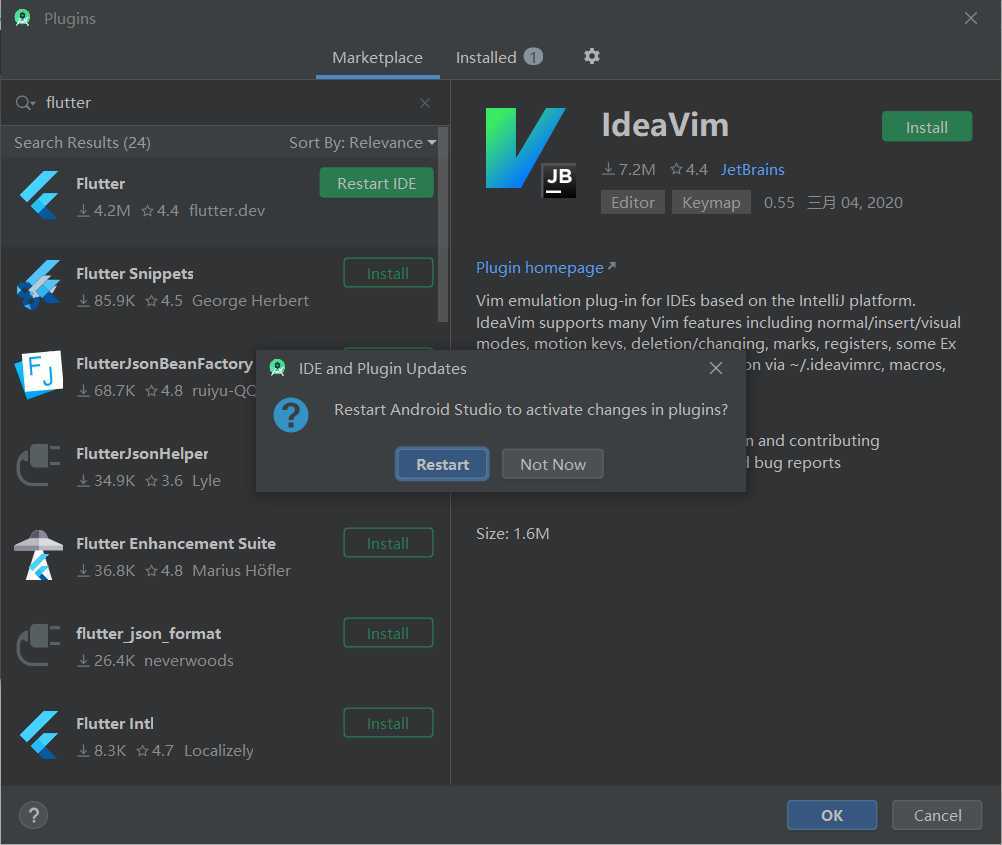Screen dimensions: 1002x845
Task: Open help with the question mark button
Action: (x=34, y=815)
